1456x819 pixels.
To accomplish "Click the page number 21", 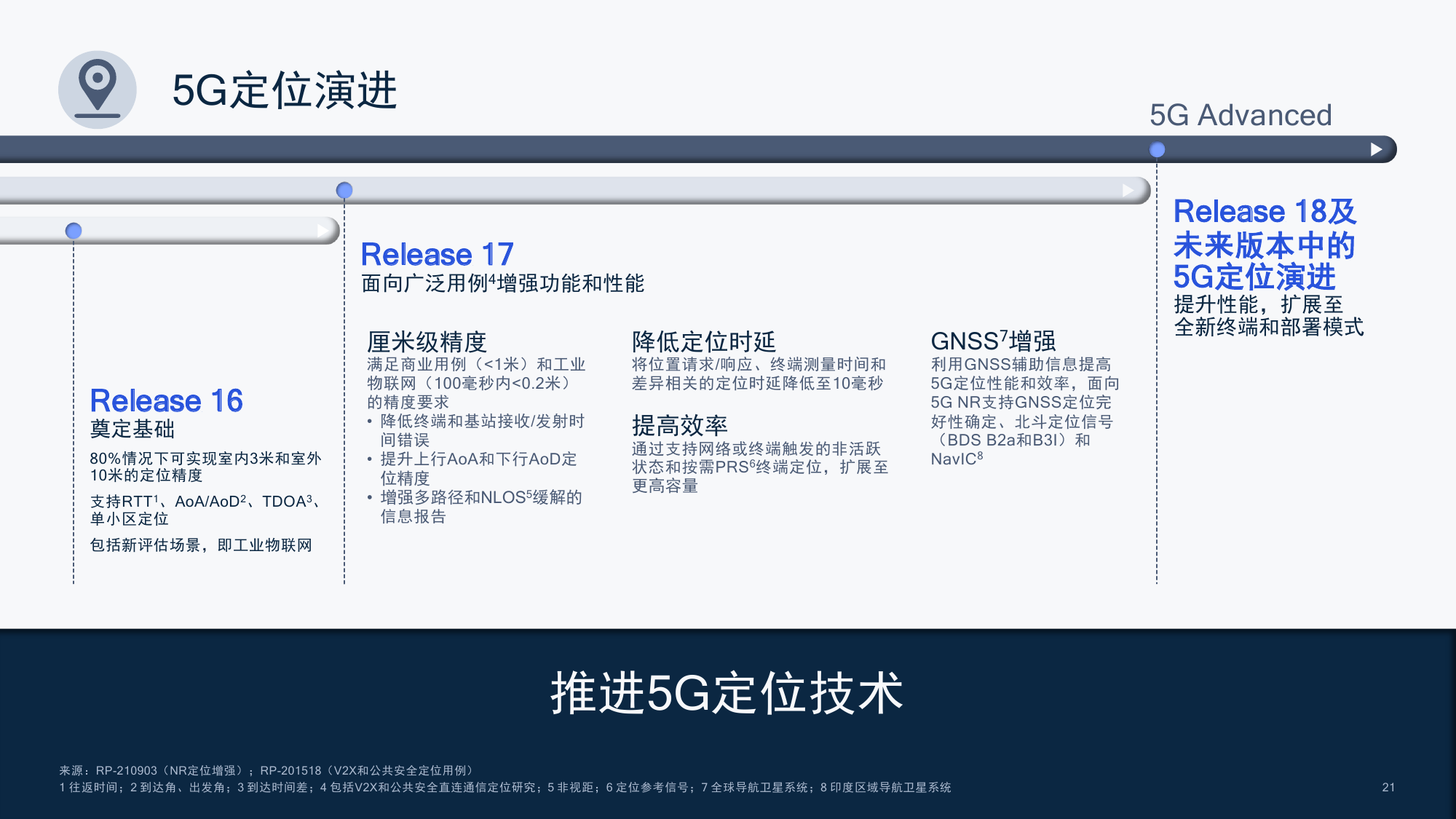I will [1388, 787].
